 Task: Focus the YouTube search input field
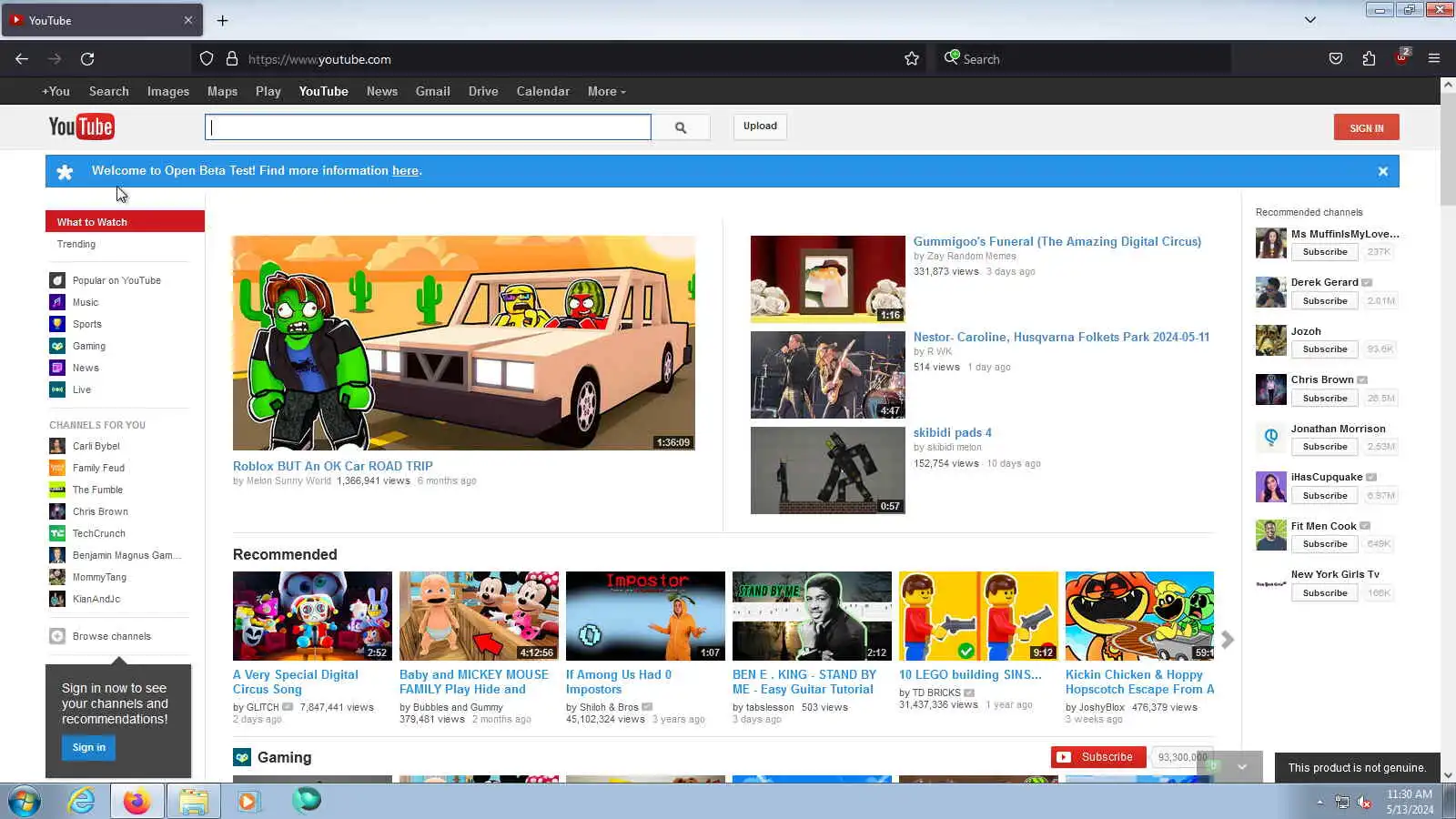(x=428, y=127)
